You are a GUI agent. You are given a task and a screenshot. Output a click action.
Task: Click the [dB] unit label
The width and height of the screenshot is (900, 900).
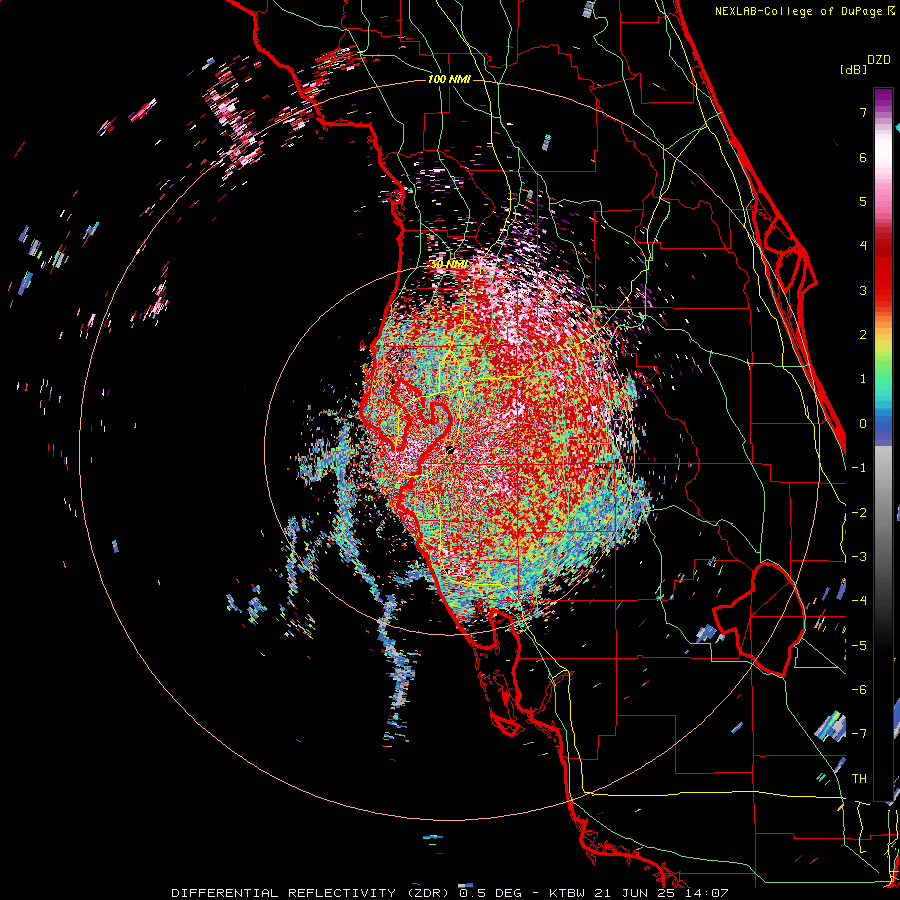coord(853,69)
